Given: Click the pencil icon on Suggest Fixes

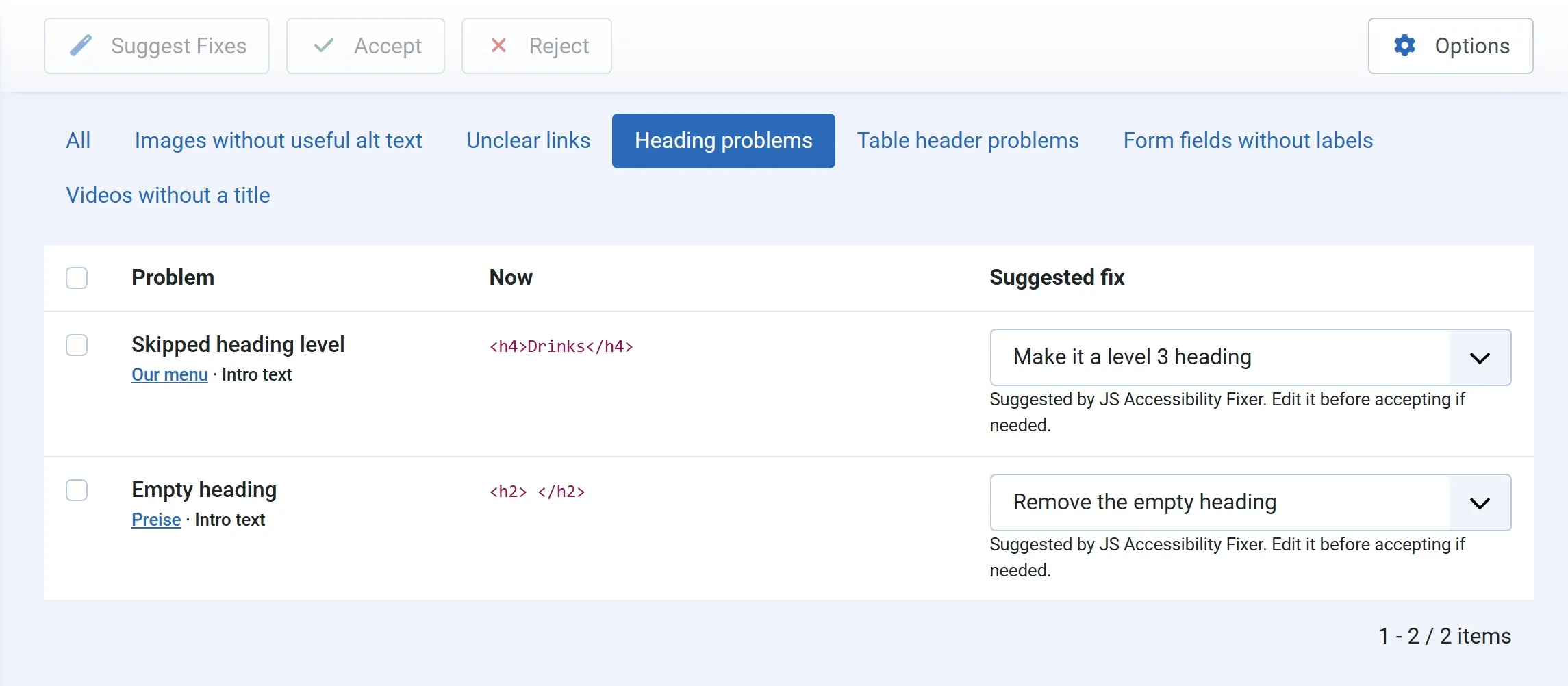Looking at the screenshot, I should 81,46.
